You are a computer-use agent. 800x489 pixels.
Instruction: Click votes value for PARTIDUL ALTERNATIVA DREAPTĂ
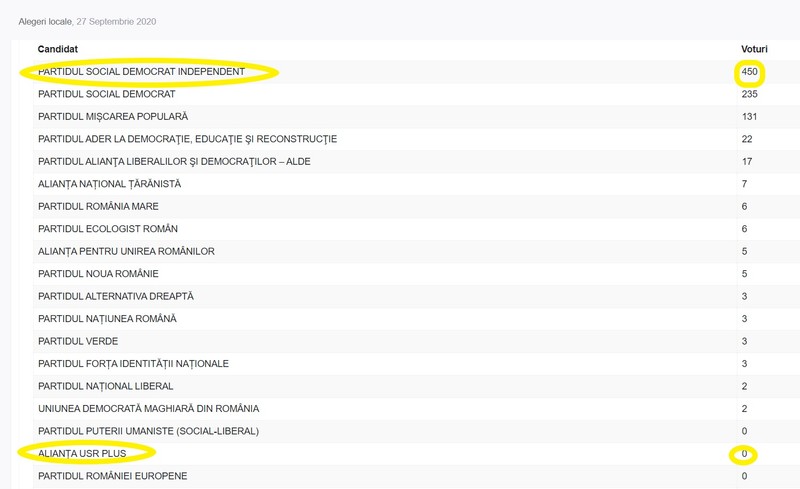tap(744, 296)
